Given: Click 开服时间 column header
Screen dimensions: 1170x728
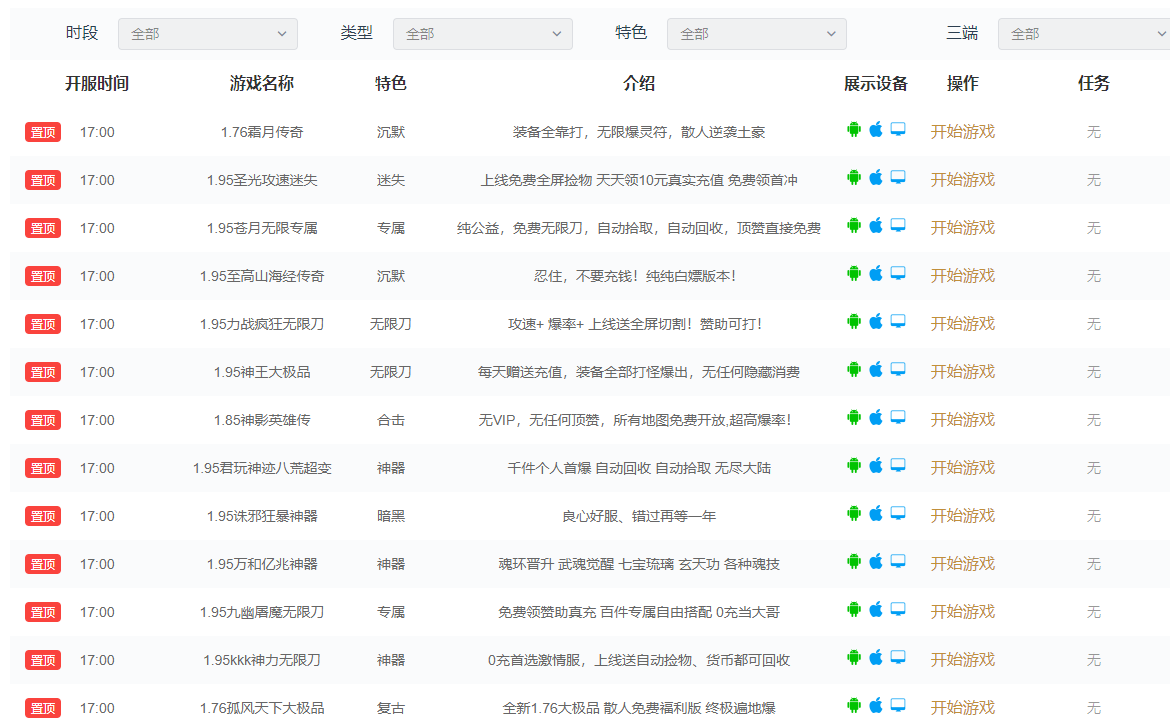Looking at the screenshot, I should (97, 84).
